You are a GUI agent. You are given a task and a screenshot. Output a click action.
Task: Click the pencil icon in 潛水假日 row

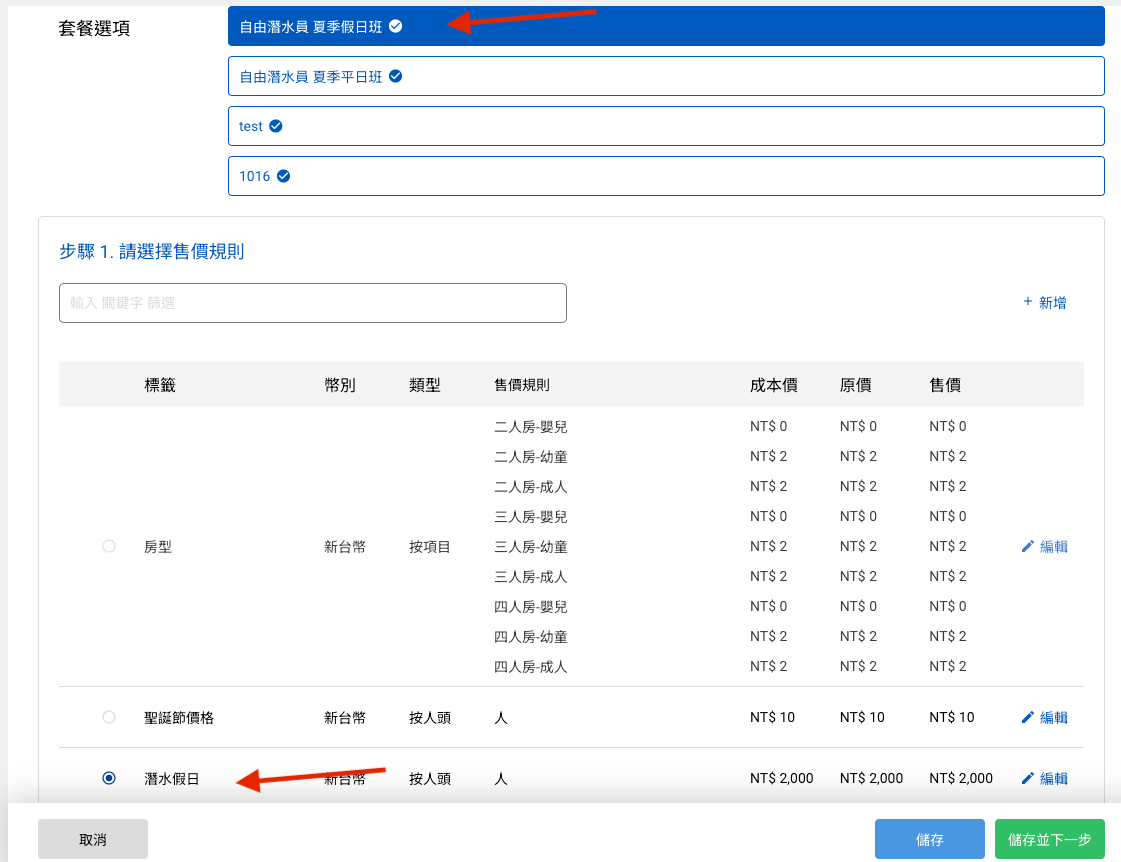tap(1028, 778)
